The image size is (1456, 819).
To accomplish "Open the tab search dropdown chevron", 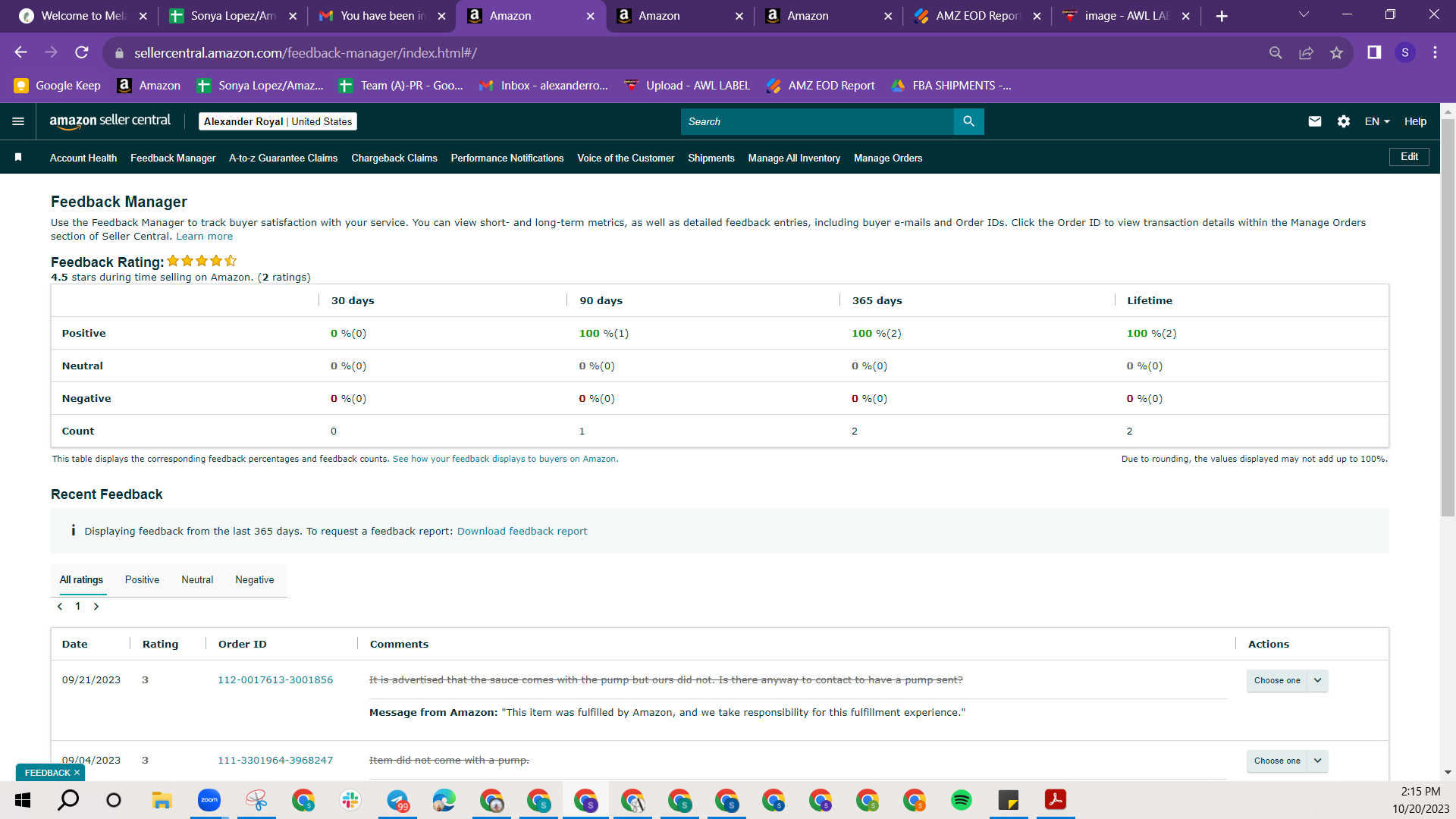I will 1304,15.
